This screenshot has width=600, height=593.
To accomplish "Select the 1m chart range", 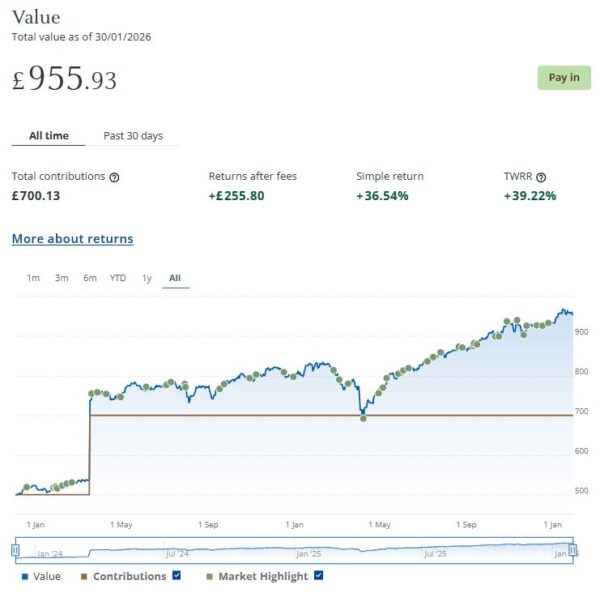I will 33,278.
